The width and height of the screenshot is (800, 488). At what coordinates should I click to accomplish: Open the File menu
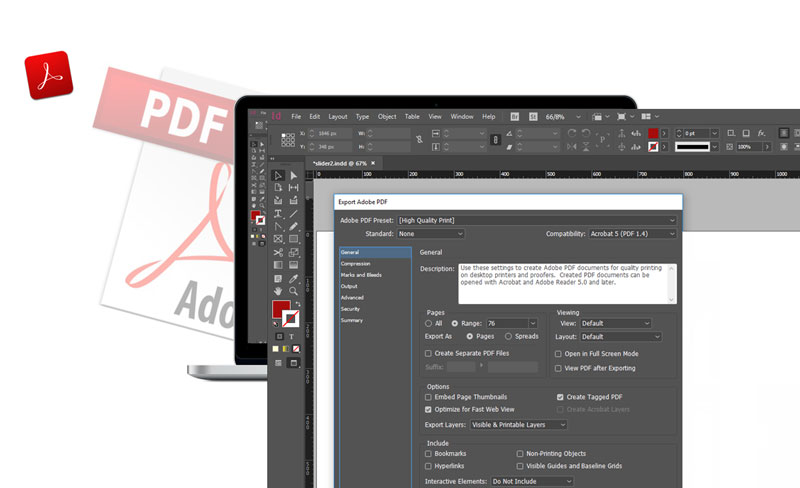(x=296, y=116)
